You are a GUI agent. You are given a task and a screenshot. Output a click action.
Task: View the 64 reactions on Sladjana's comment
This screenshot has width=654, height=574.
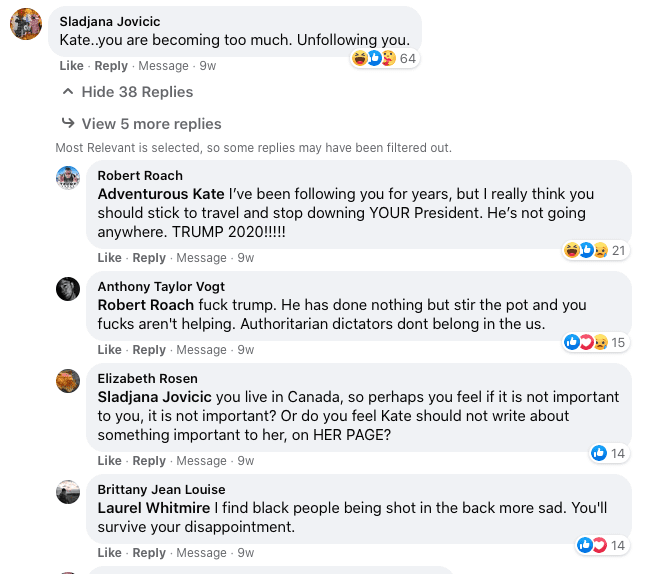click(384, 58)
